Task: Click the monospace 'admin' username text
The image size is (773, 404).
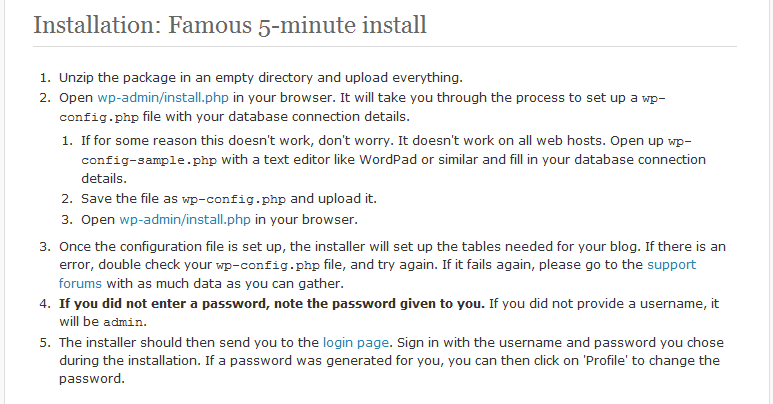Action: click(123, 323)
